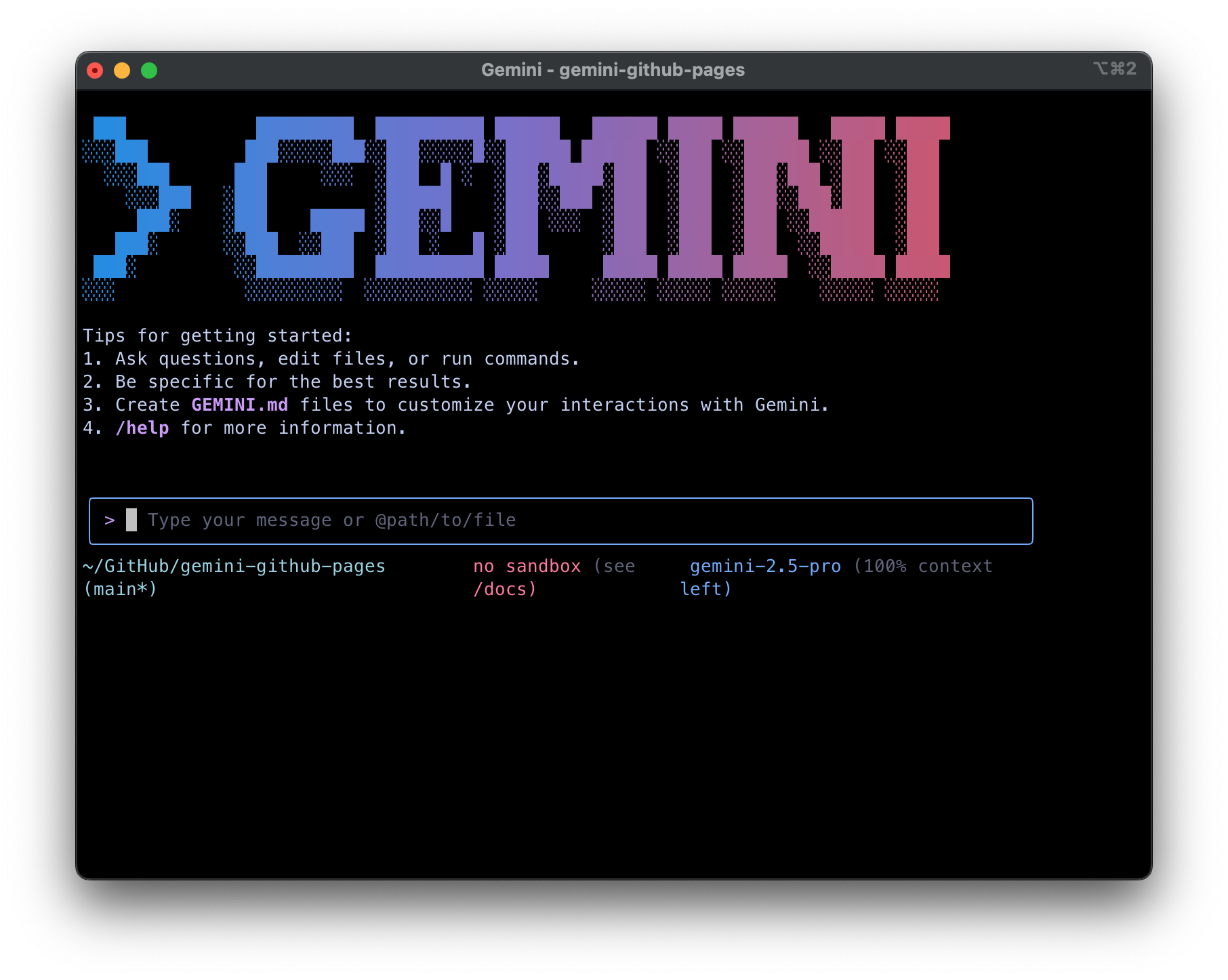The image size is (1228, 980).
Task: Click the window title 'Gemini - gemini-github-pages'
Action: [613, 70]
